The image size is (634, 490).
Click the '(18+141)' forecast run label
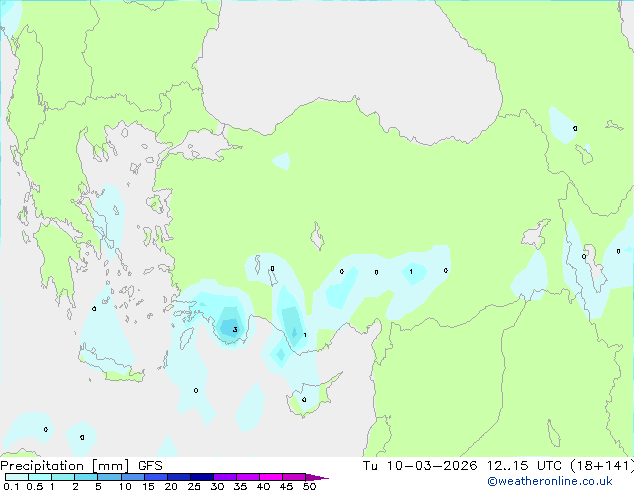602,466
